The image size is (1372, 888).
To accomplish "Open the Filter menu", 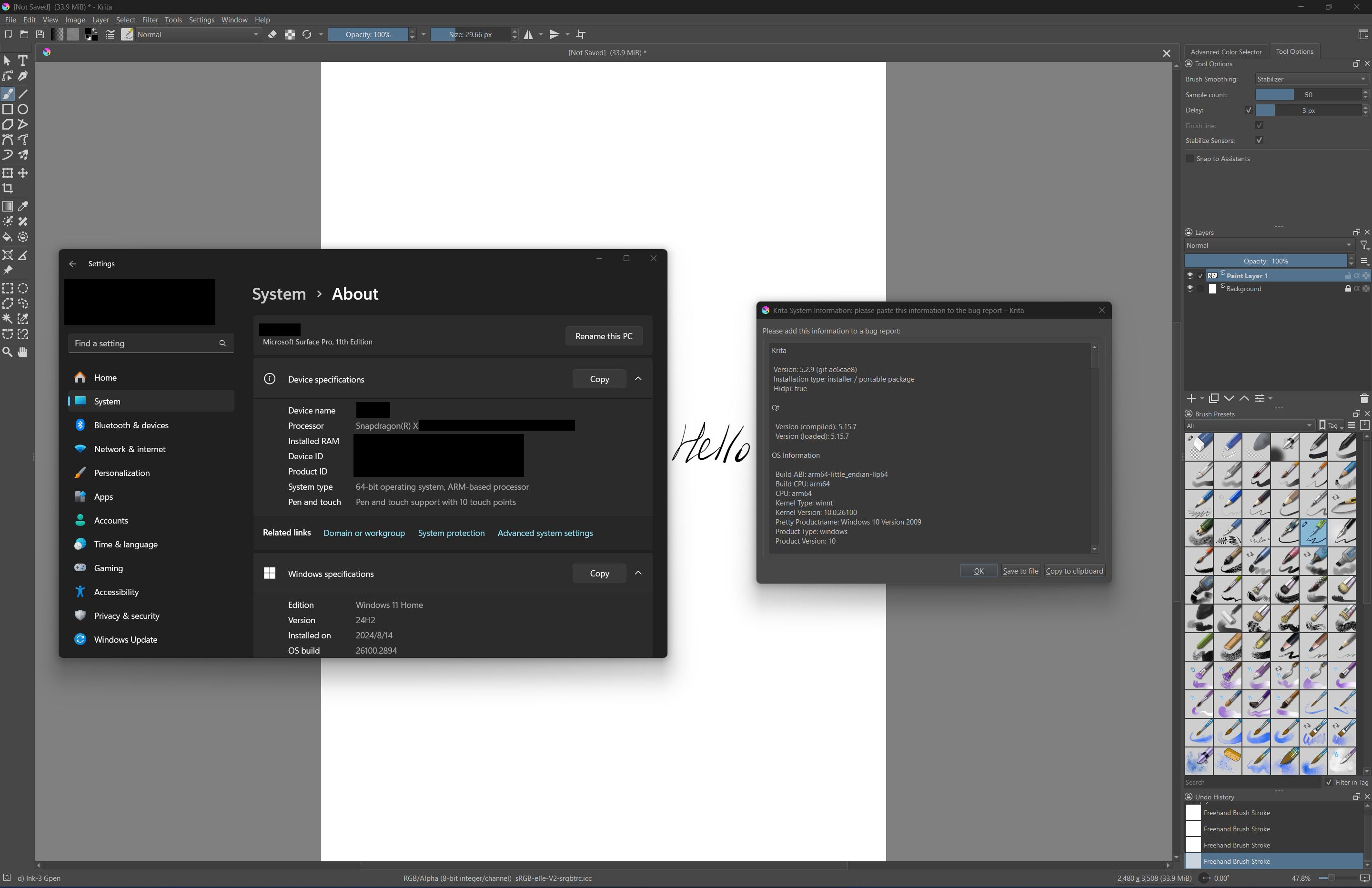I will pos(150,20).
